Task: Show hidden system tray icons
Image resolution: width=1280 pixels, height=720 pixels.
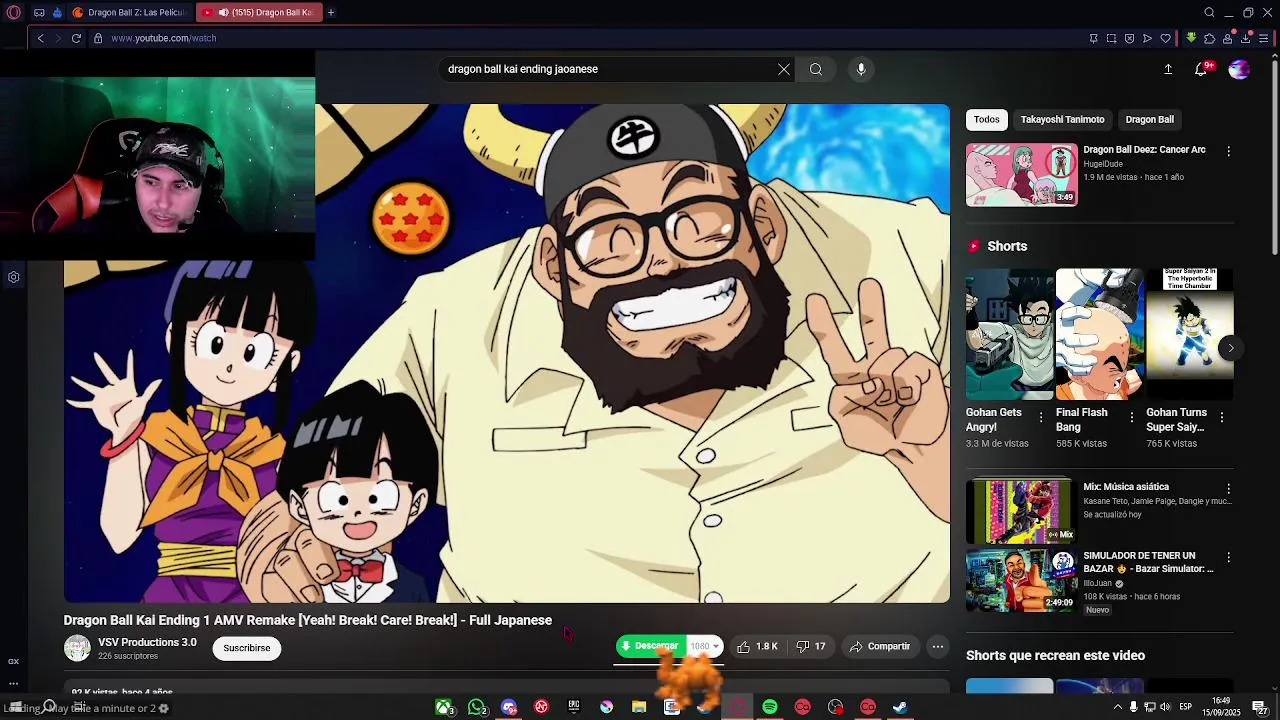Action: click(x=1118, y=707)
